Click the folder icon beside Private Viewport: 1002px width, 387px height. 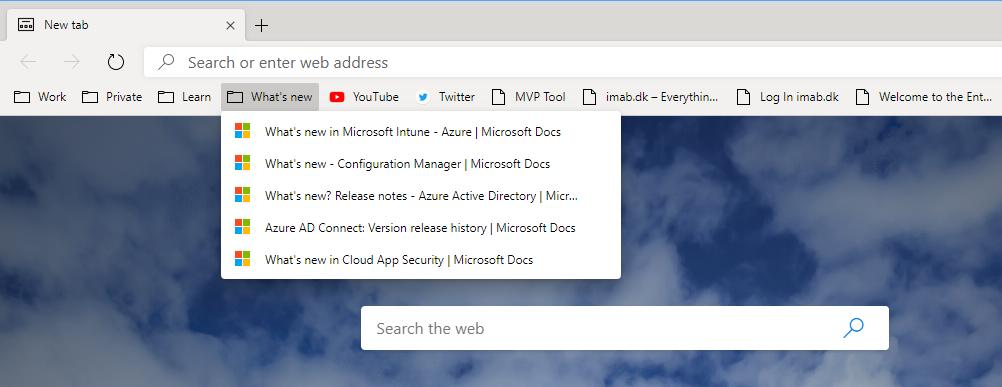(x=90, y=97)
